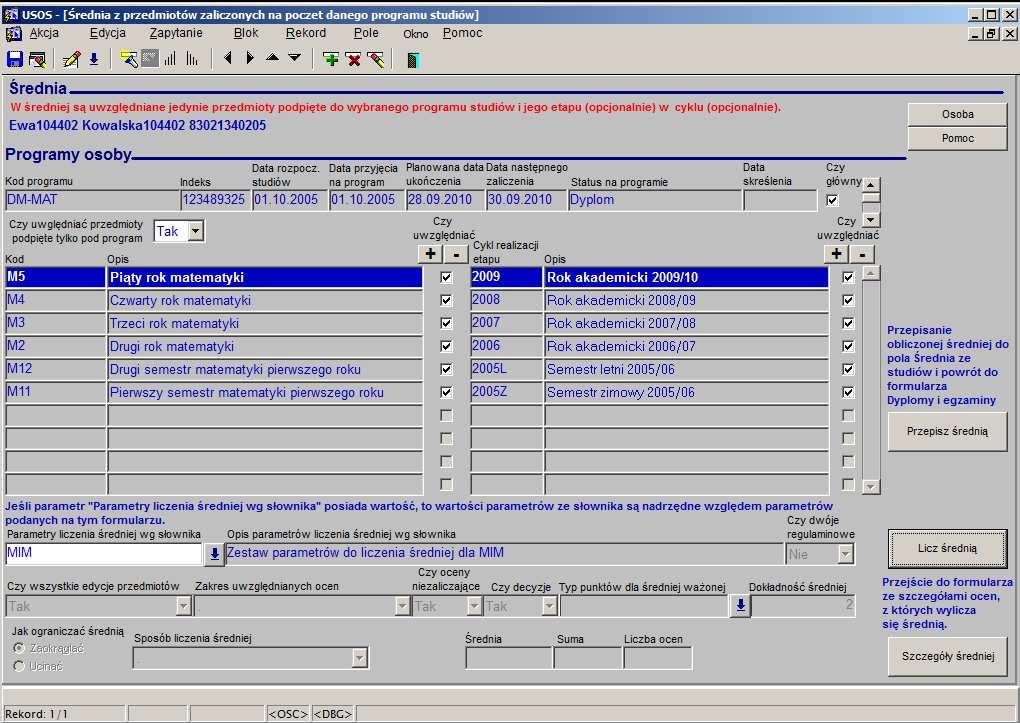This screenshot has width=1020, height=723.
Task: Click the Save floppy disk toolbar icon
Action: click(14, 59)
